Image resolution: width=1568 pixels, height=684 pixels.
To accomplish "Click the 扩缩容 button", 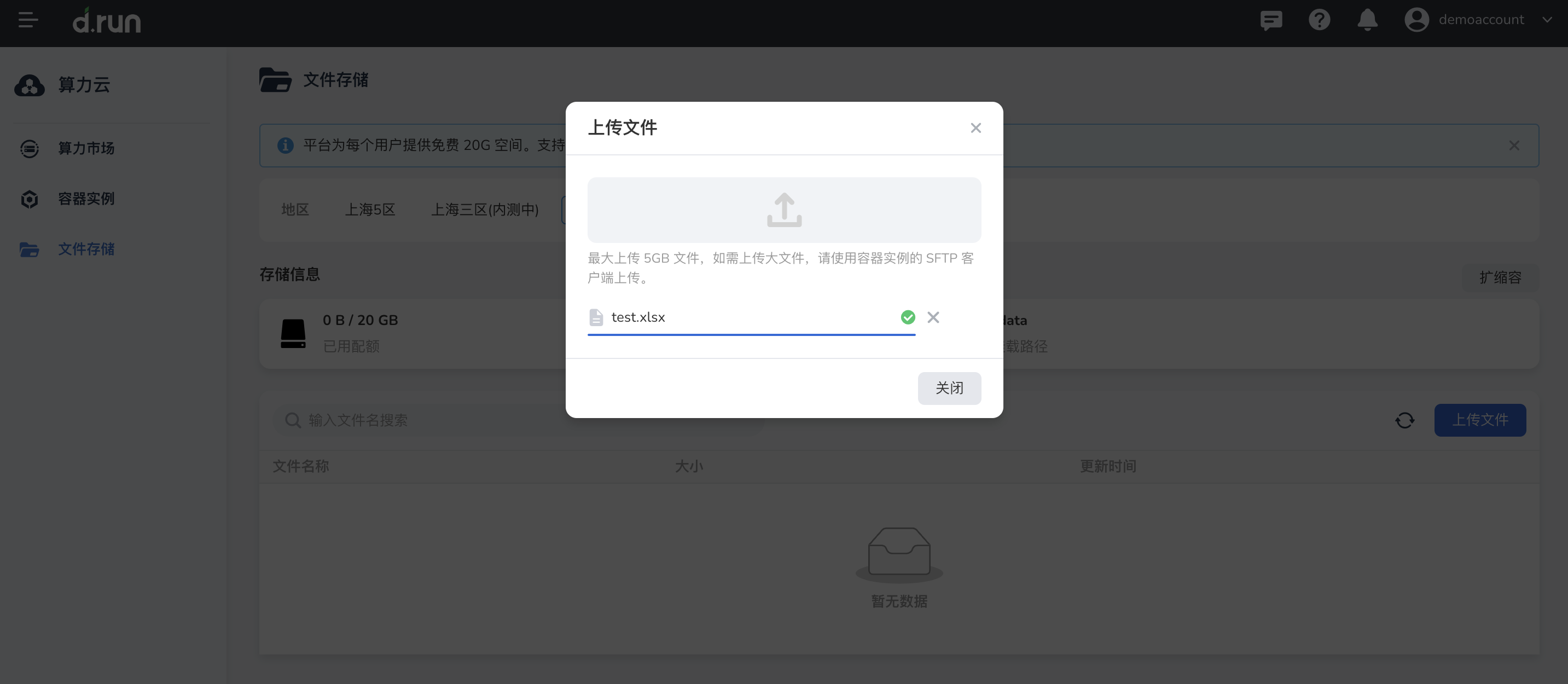I will 1499,278.
